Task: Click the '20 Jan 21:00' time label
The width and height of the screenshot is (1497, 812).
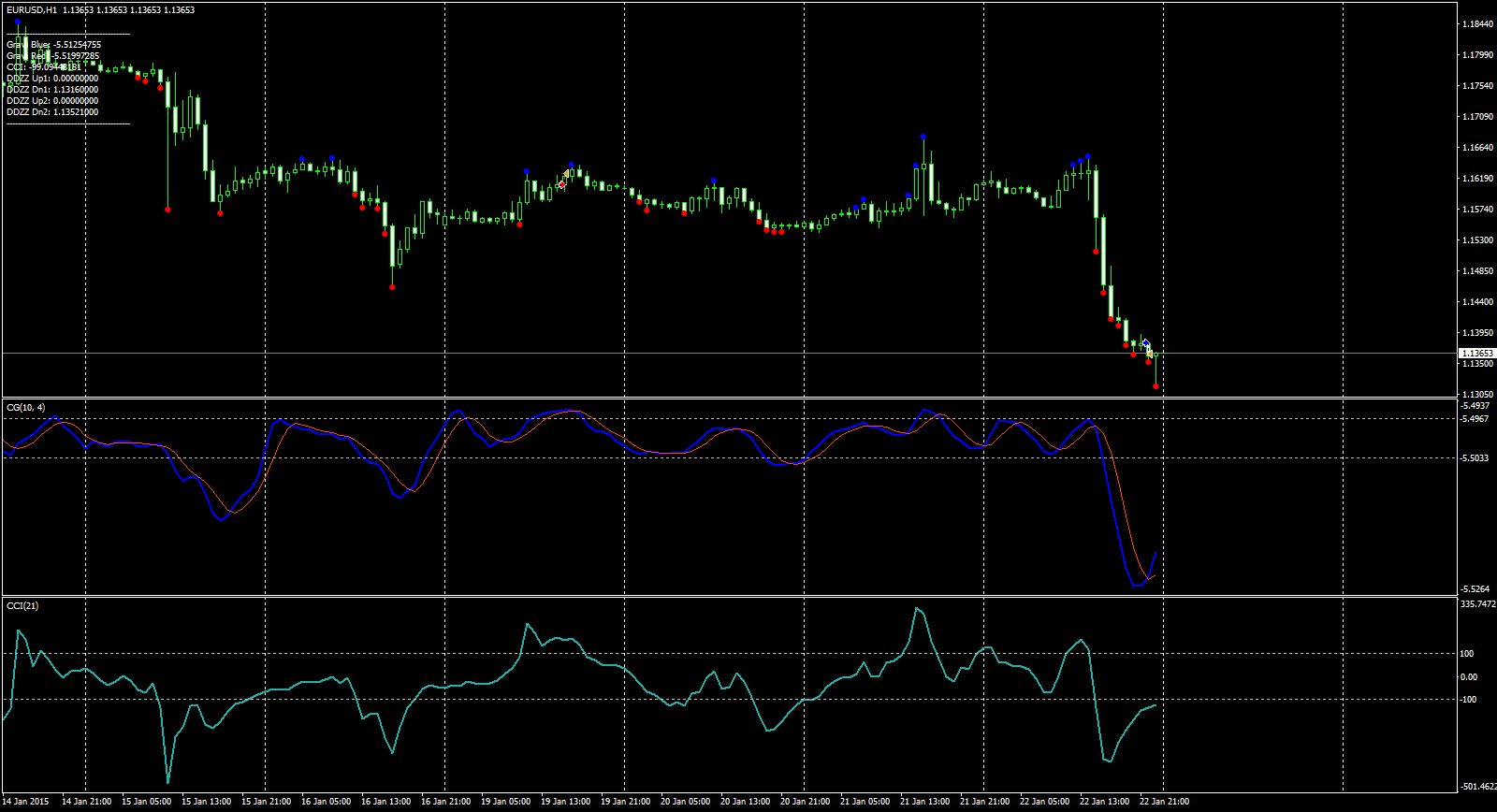Action: (x=806, y=802)
